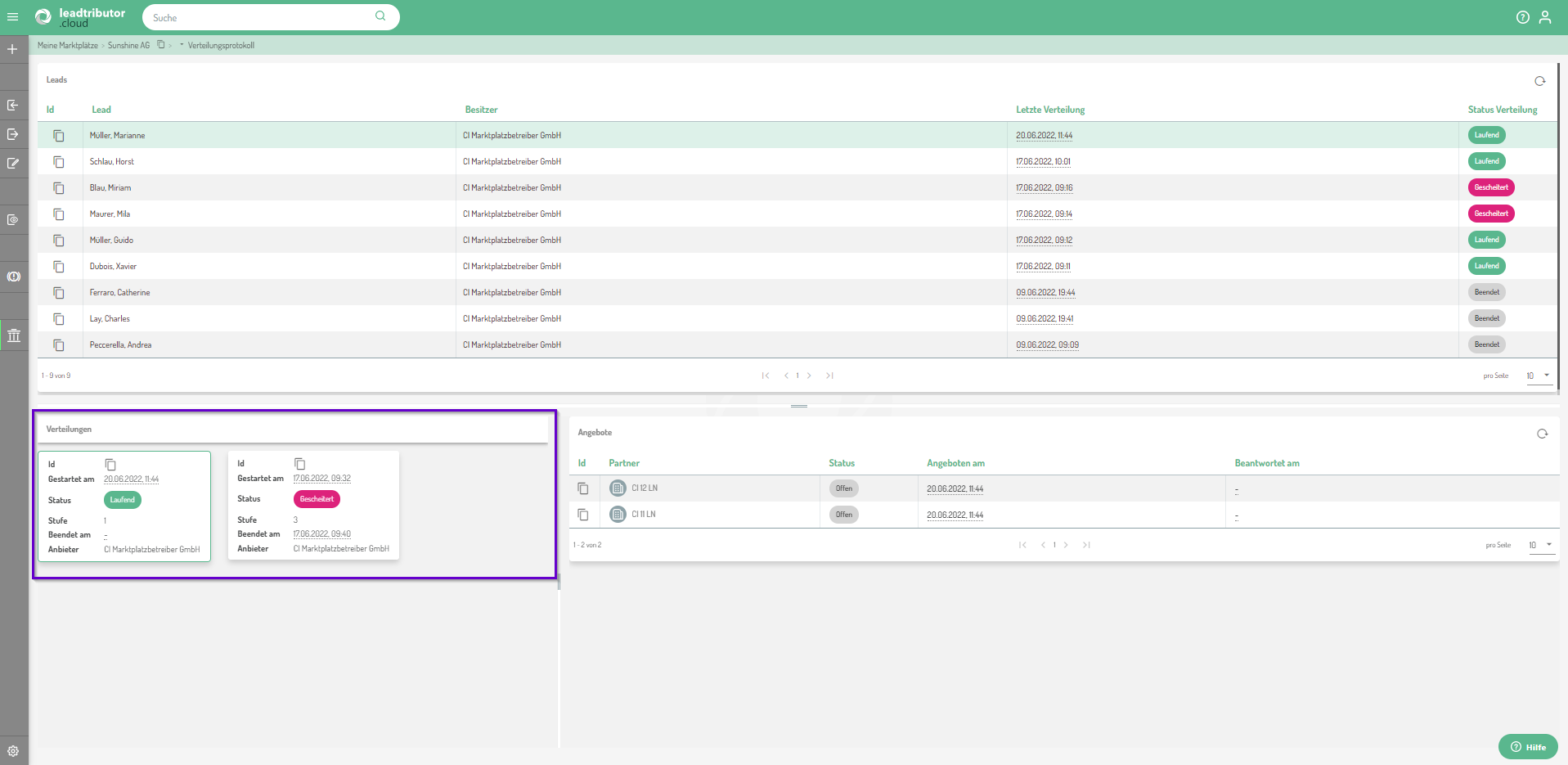
Task: Copy the Id of partner CI 12 LN
Action: click(583, 488)
